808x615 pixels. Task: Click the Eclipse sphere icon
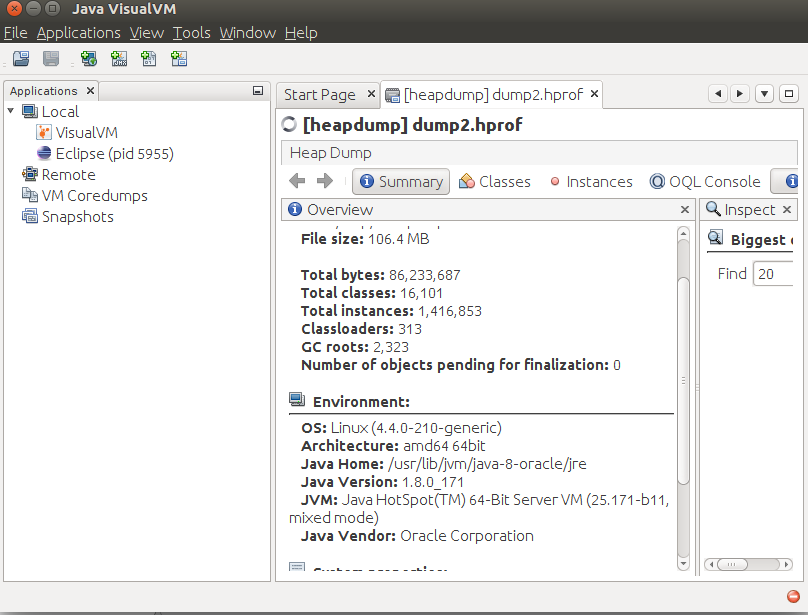coord(44,153)
